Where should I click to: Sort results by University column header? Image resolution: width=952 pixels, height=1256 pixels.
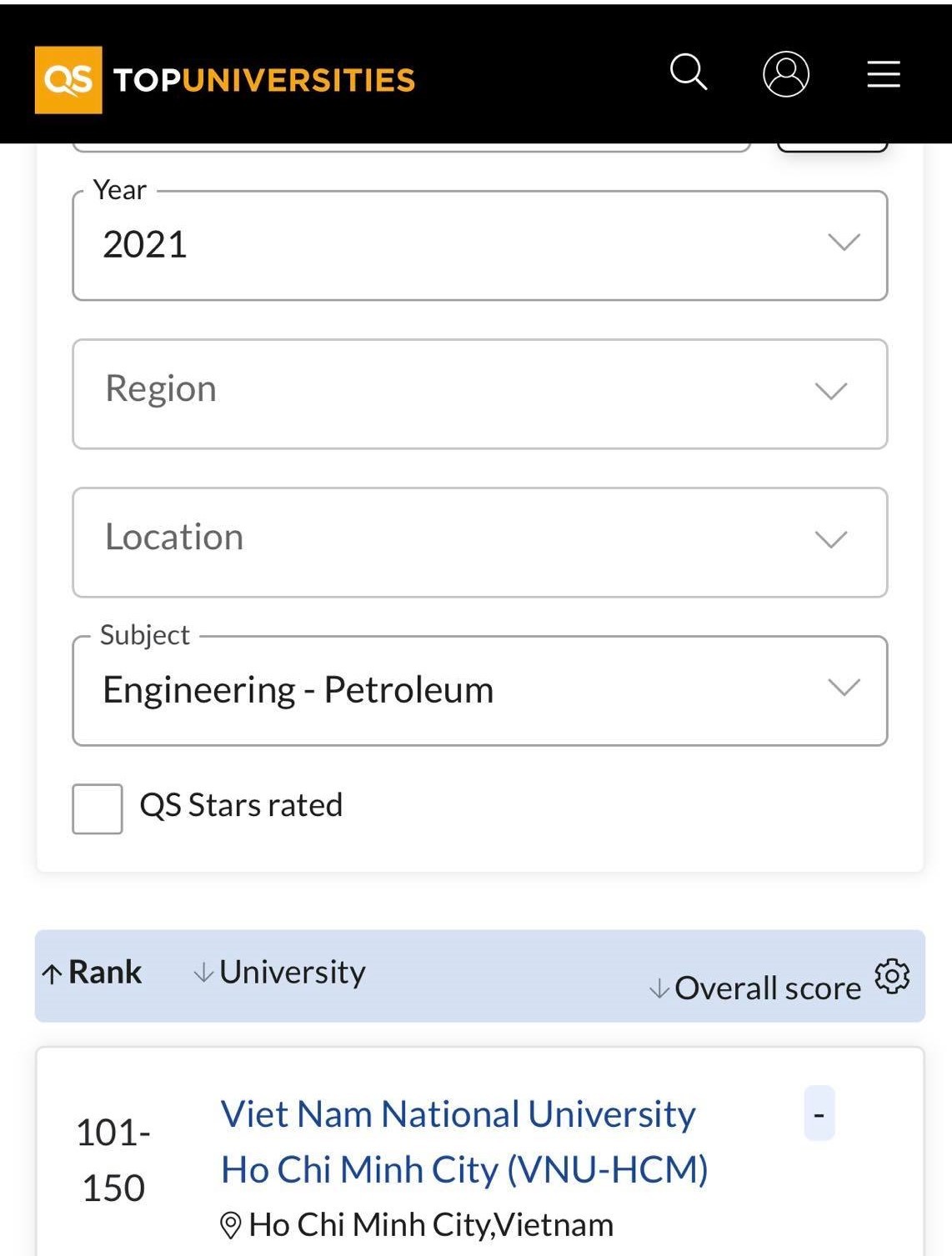[292, 973]
